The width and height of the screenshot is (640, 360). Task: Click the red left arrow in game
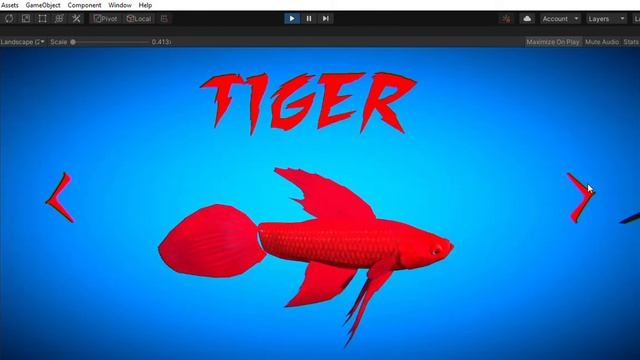[60, 198]
